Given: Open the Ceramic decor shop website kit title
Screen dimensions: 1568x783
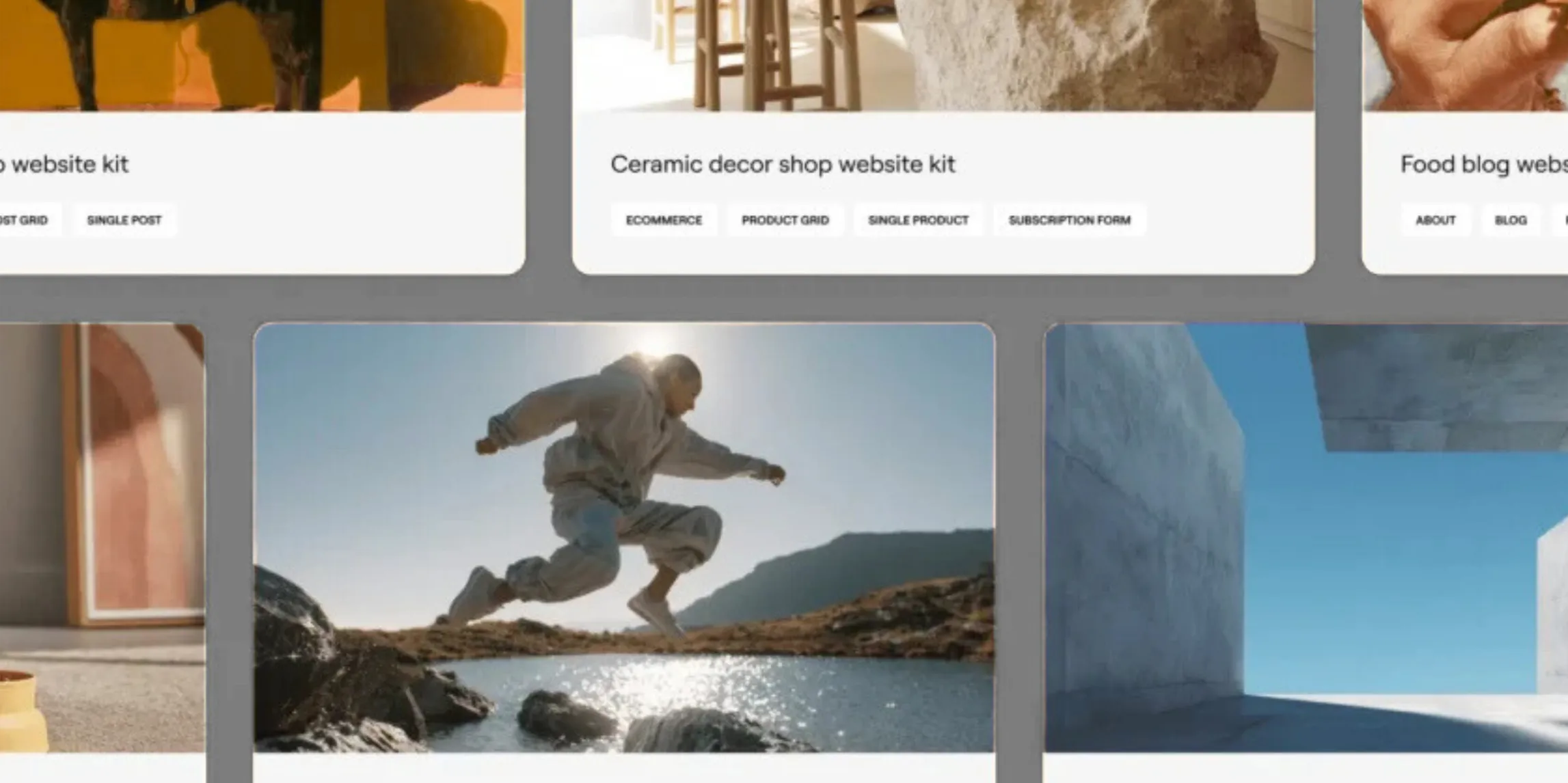Looking at the screenshot, I should [782, 165].
